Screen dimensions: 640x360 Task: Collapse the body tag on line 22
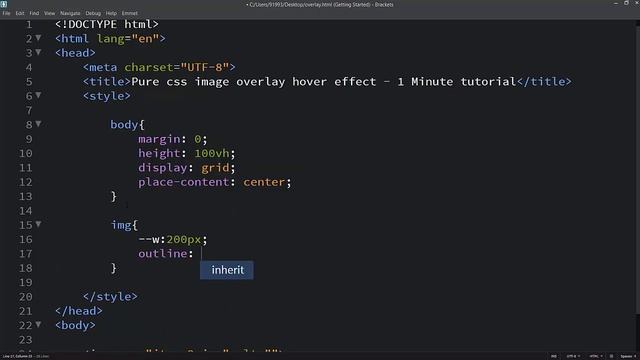(38, 324)
